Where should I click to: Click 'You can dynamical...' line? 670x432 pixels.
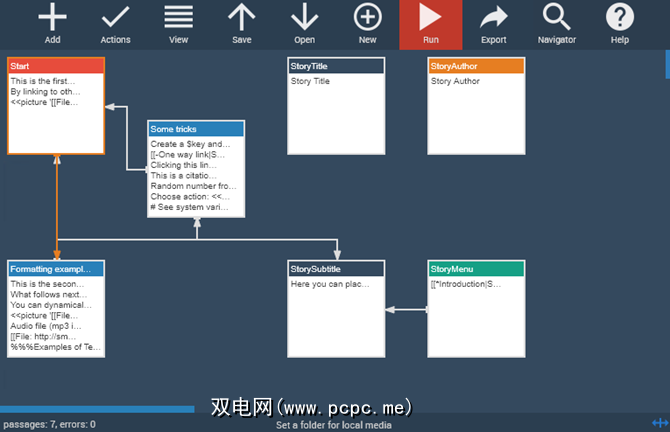[x=51, y=305]
